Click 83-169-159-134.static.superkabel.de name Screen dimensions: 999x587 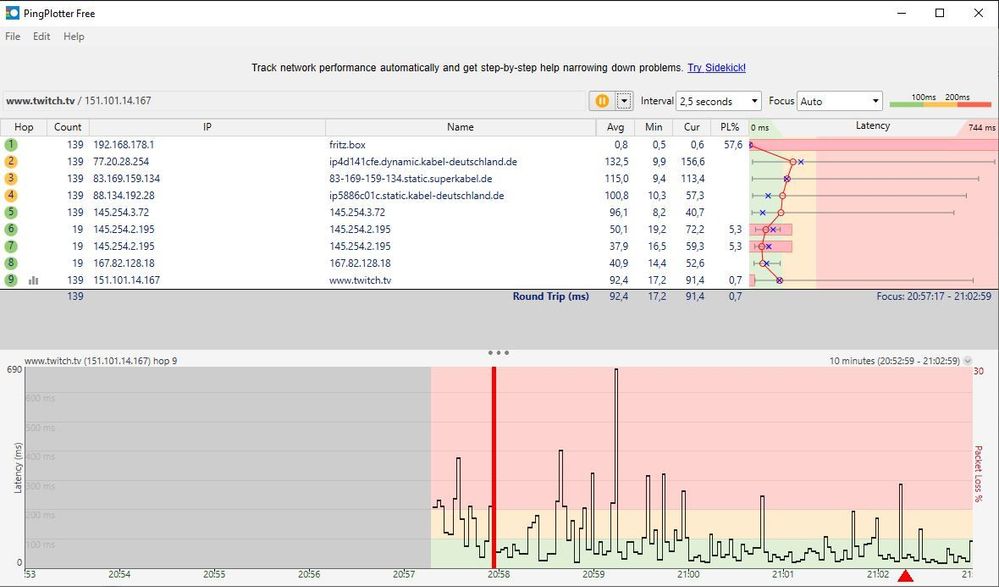[410, 178]
